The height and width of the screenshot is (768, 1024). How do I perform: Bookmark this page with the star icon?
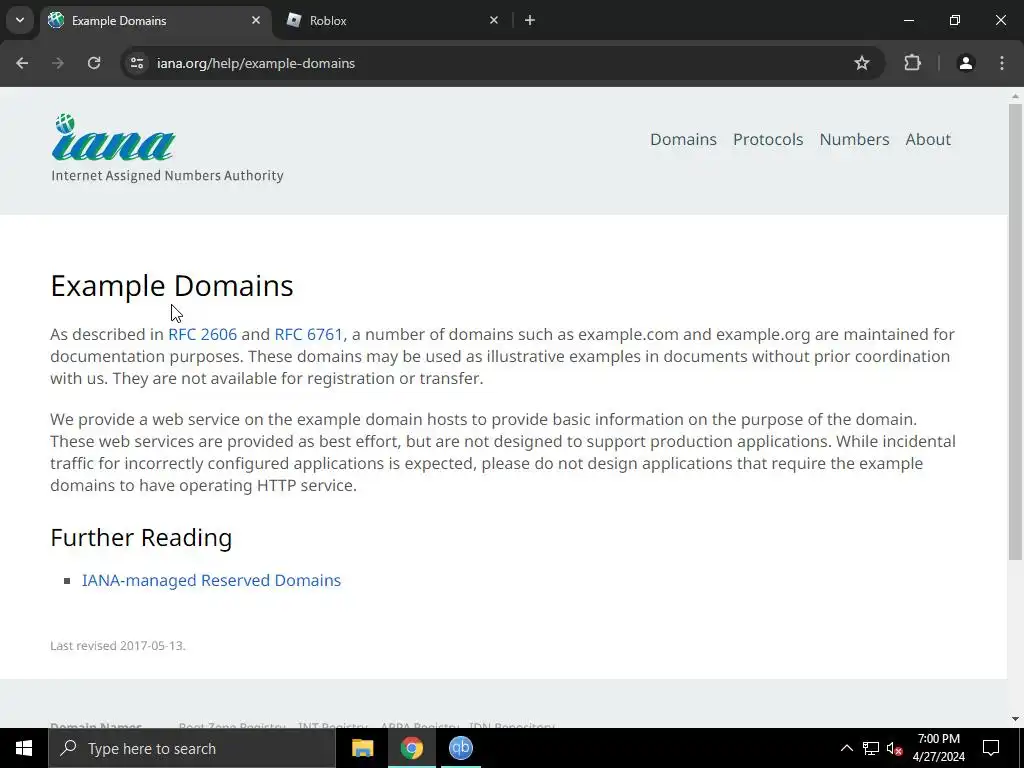tap(862, 63)
